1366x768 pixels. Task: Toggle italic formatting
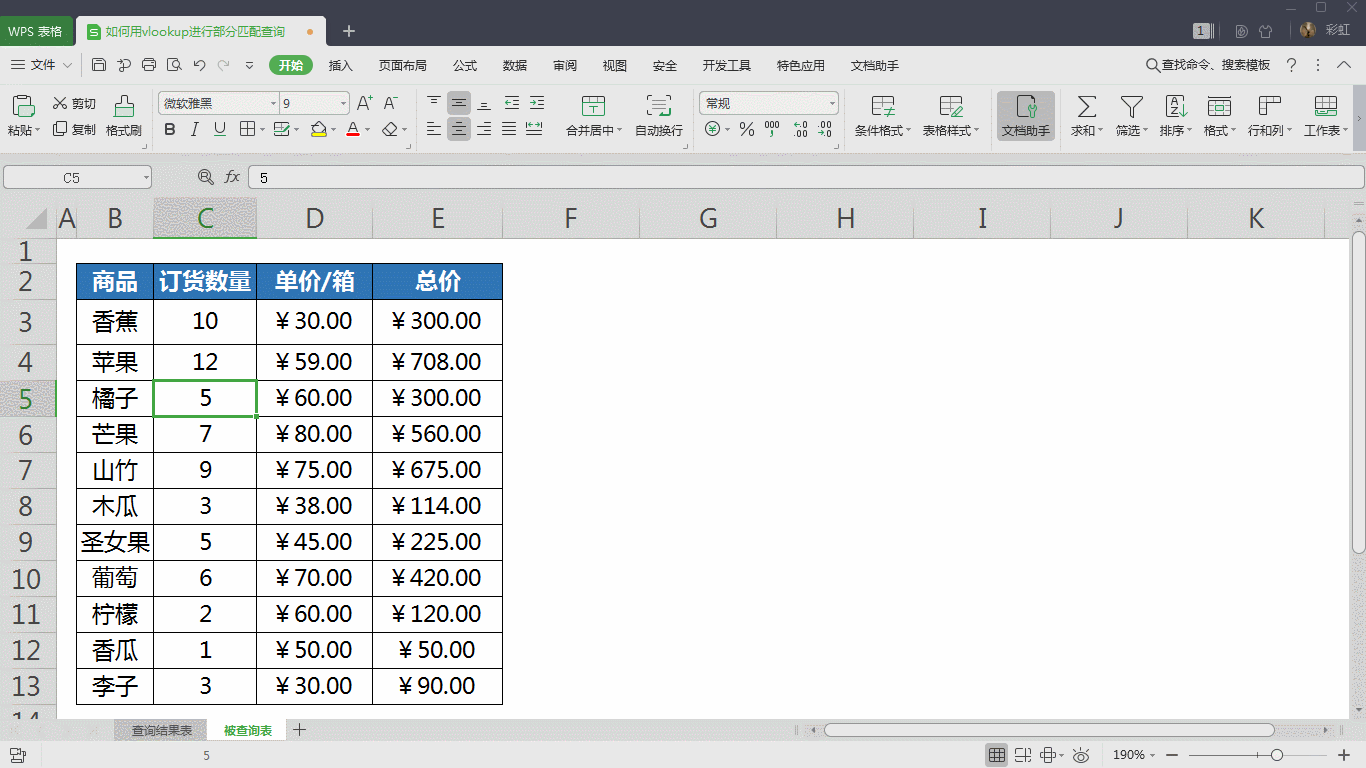192,129
